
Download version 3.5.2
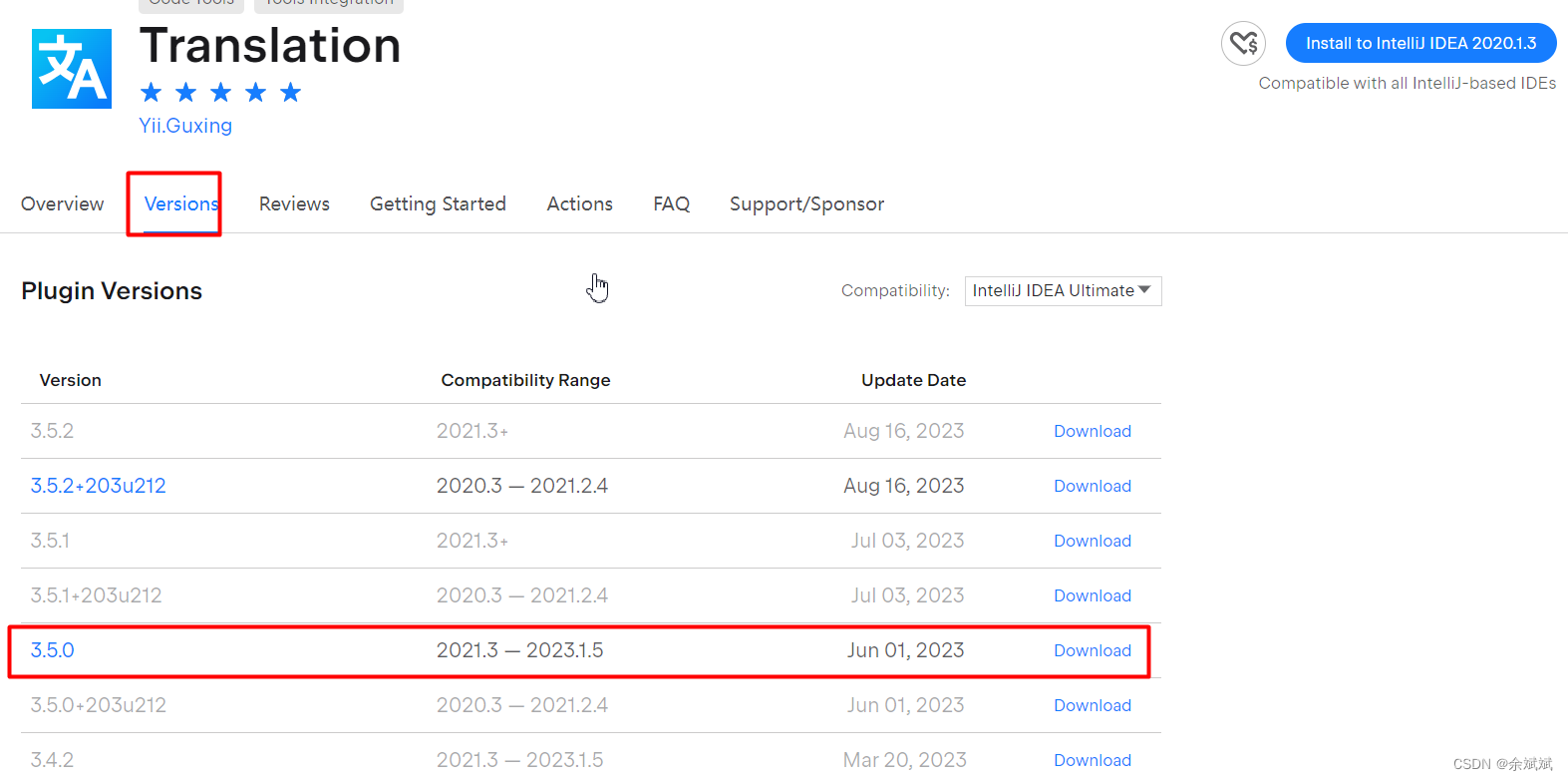coord(1093,431)
